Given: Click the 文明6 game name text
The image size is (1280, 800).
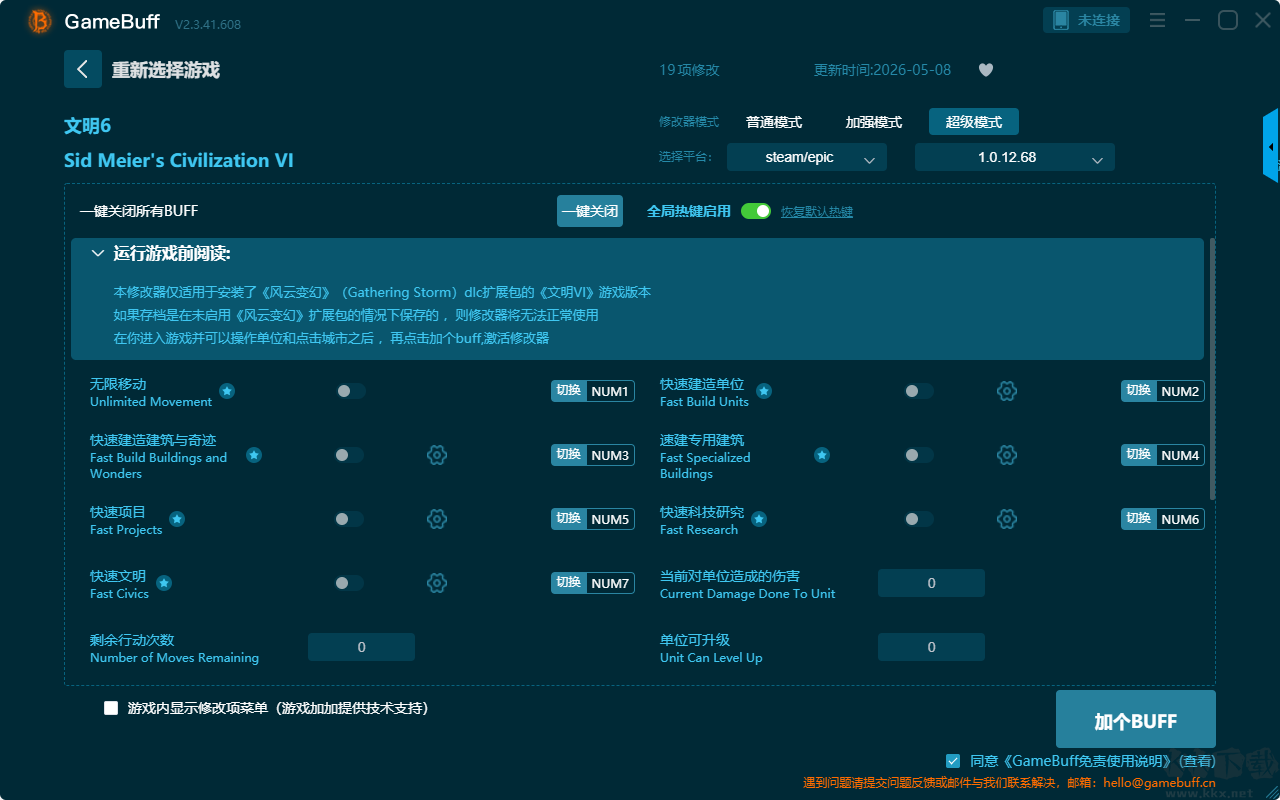Looking at the screenshot, I should 87,126.
